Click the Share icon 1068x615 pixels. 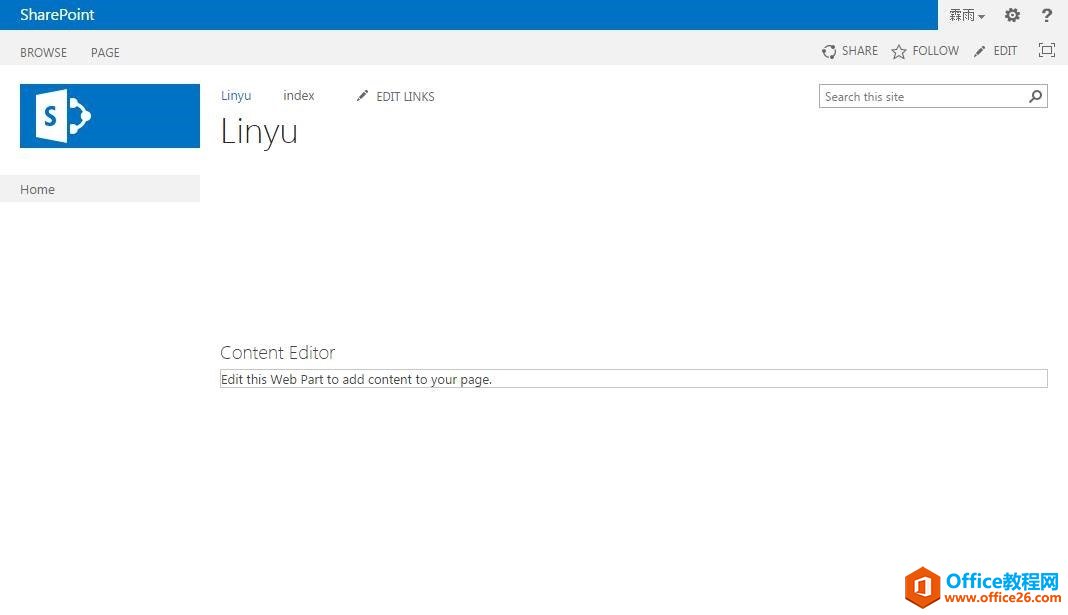click(x=829, y=51)
